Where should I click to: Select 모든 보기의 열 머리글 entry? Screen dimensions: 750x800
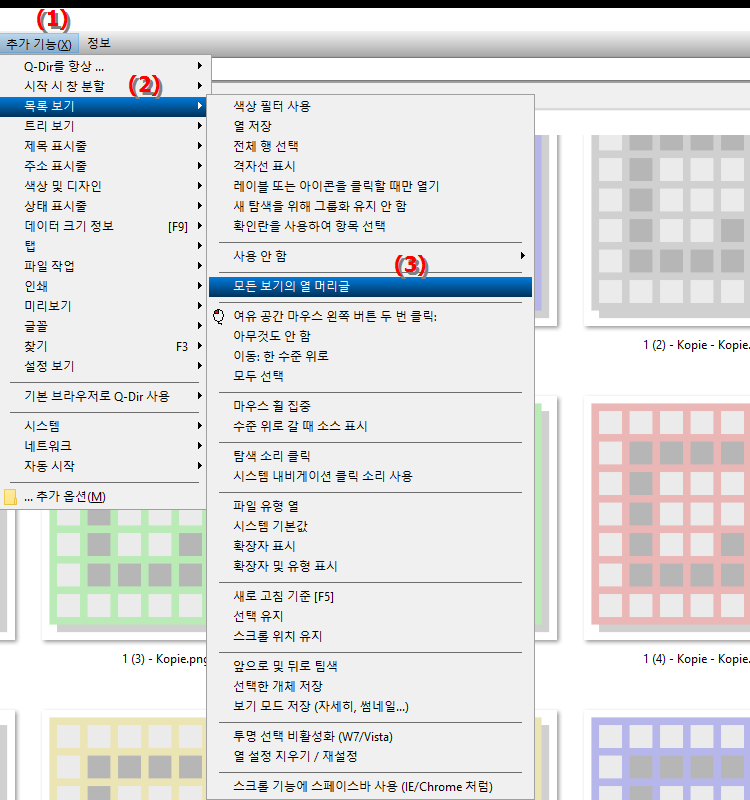370,286
